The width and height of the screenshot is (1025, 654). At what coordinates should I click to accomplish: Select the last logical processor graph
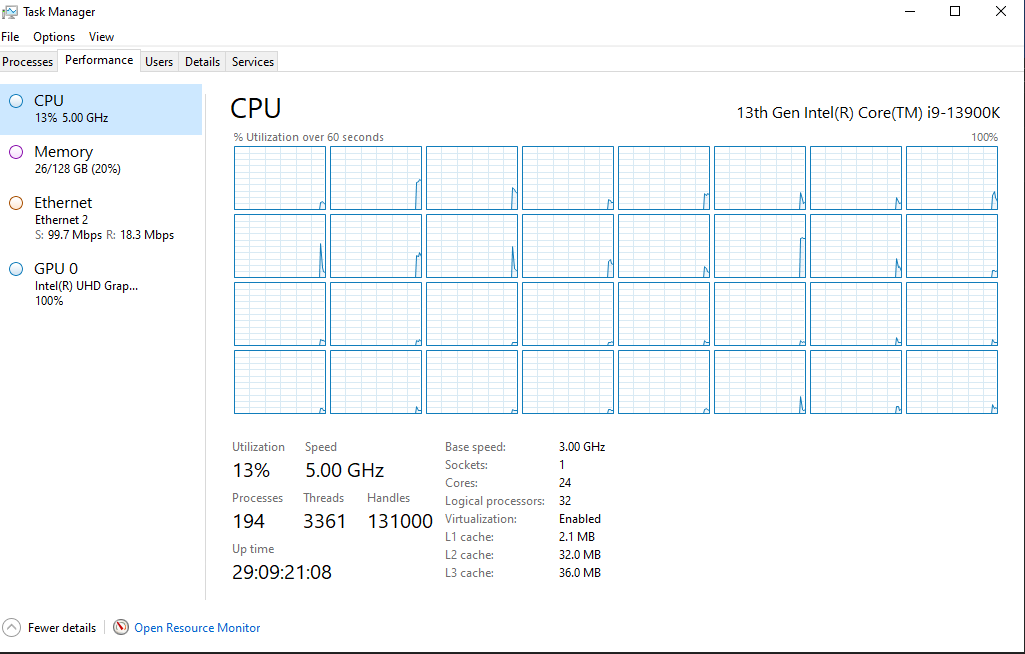[952, 382]
